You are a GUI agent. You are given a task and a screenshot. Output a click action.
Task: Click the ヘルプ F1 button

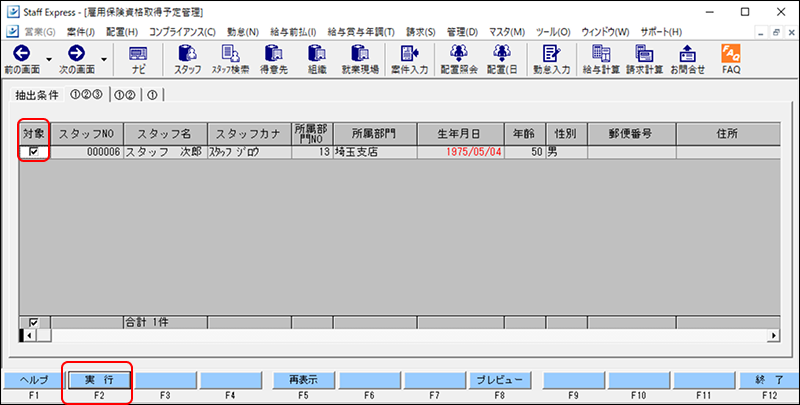34,380
